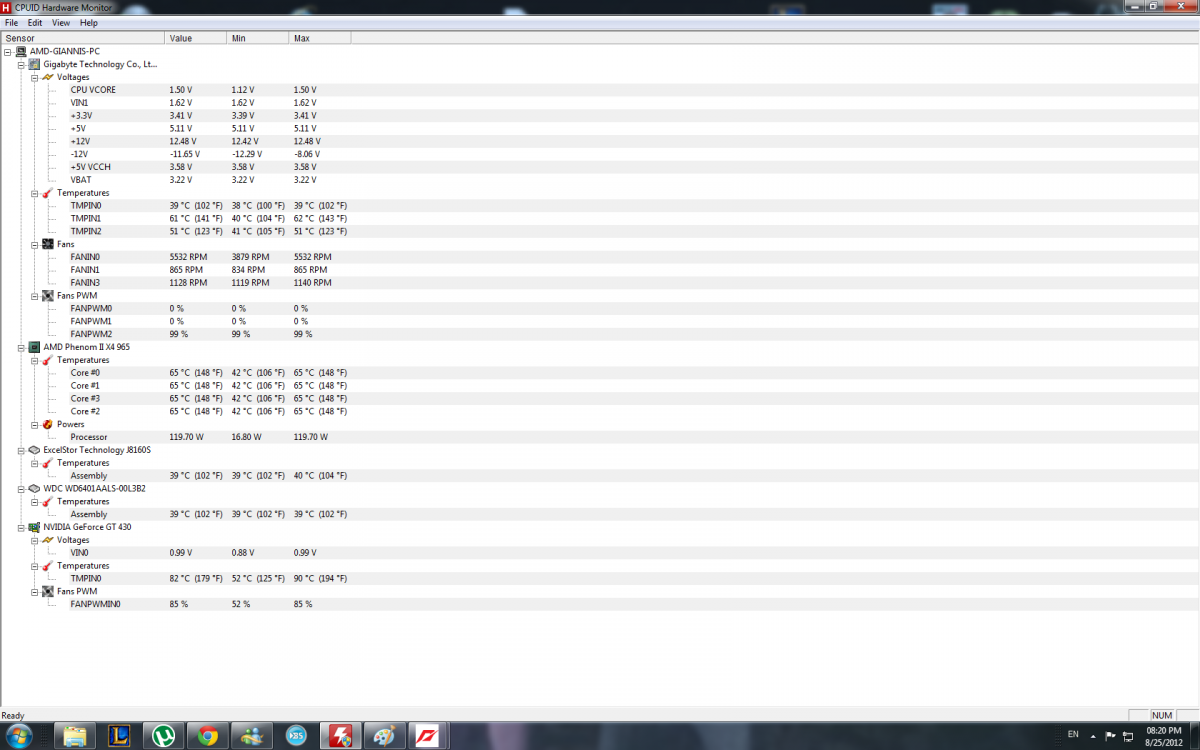The width and height of the screenshot is (1200, 750).
Task: Collapse the NVIDIA Temperatures section
Action: tap(34, 566)
